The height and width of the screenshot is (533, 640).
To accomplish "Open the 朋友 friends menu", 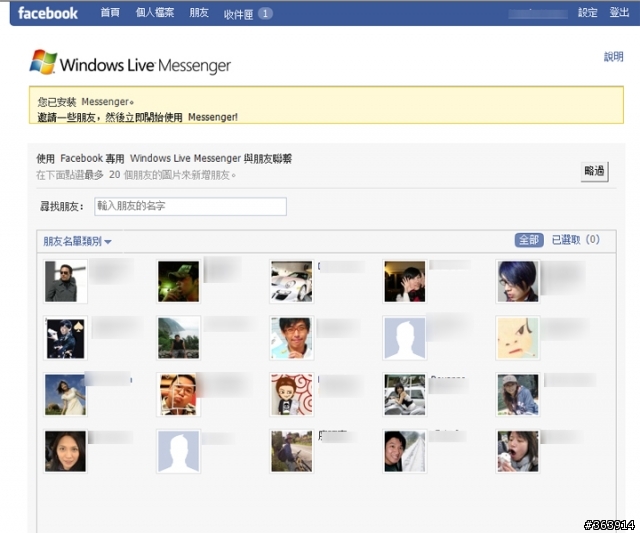I will (x=199, y=13).
